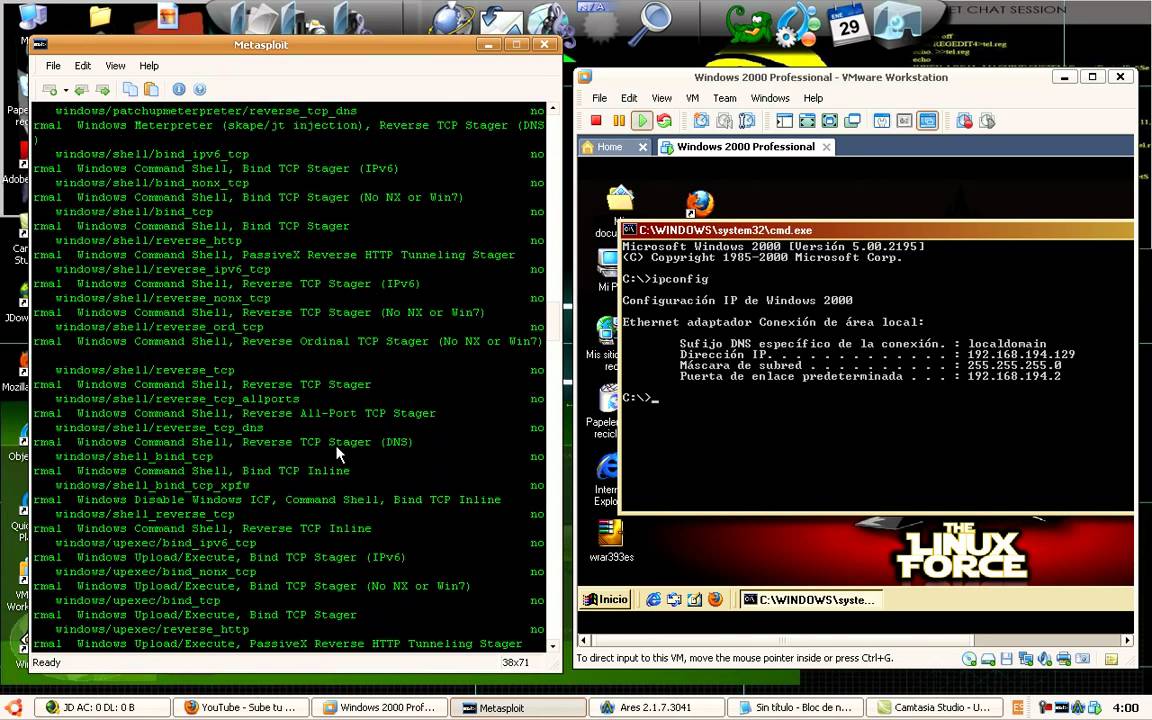Click the green Power On play button
Screen dimensions: 1152x720
point(641,120)
